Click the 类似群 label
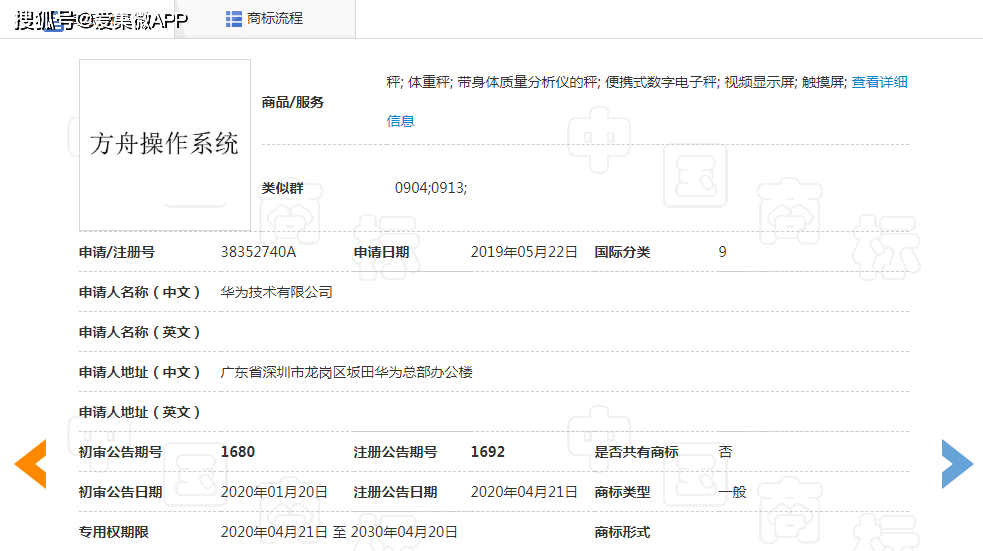Image resolution: width=983 pixels, height=551 pixels. pos(282,188)
